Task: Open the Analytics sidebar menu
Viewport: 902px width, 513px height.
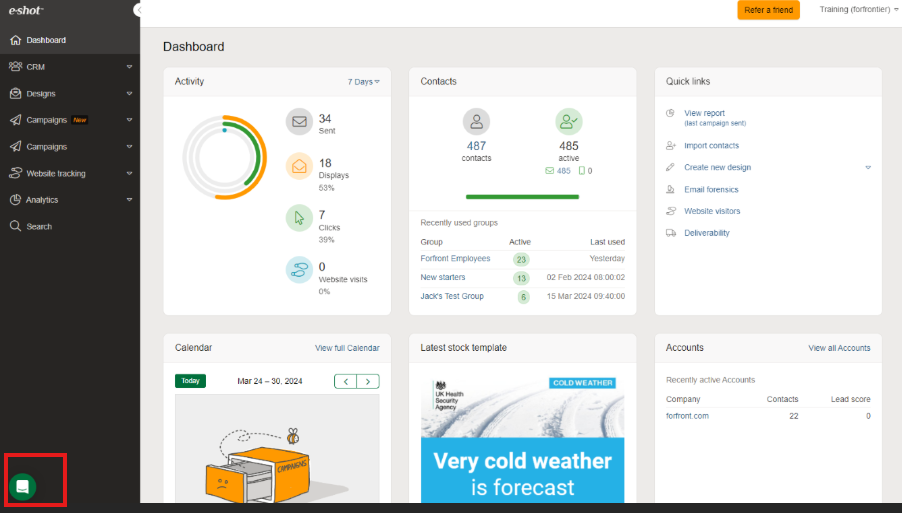Action: coord(42,200)
